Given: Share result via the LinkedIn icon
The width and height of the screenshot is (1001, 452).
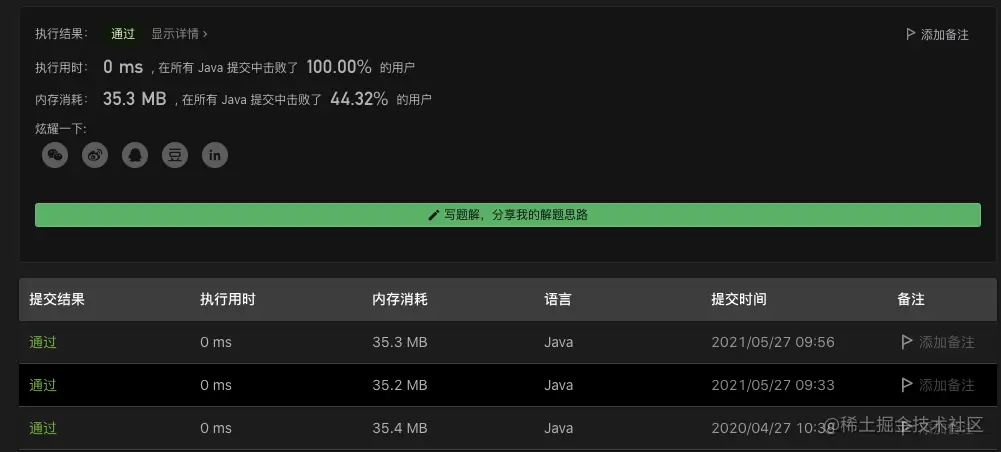Looking at the screenshot, I should tap(214, 155).
